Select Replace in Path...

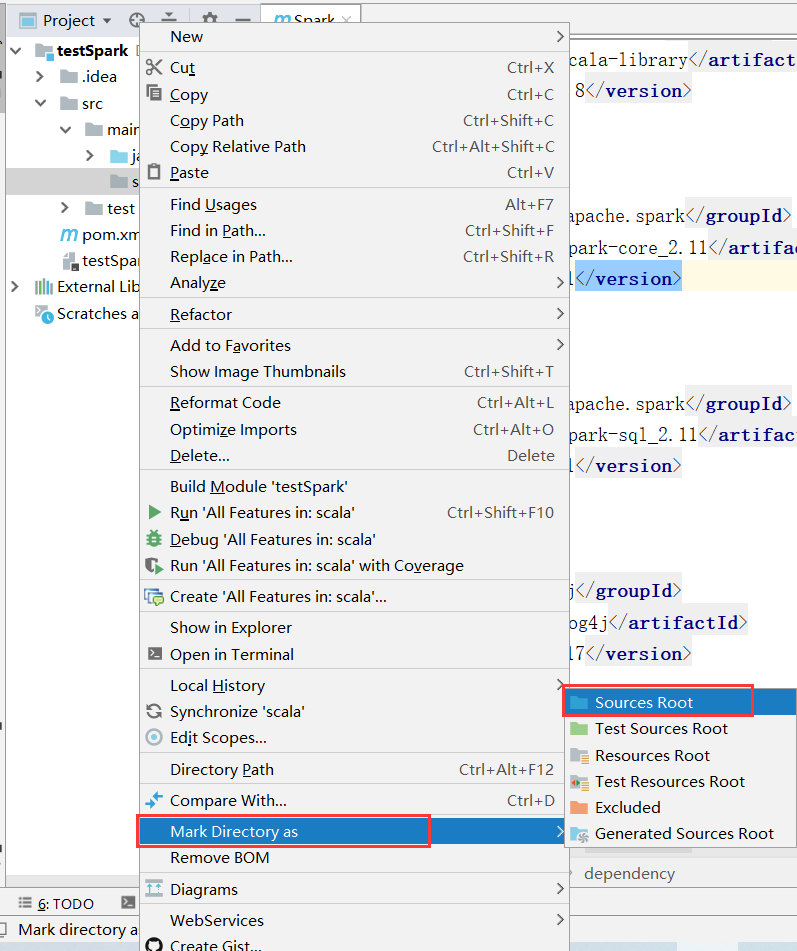click(354, 257)
